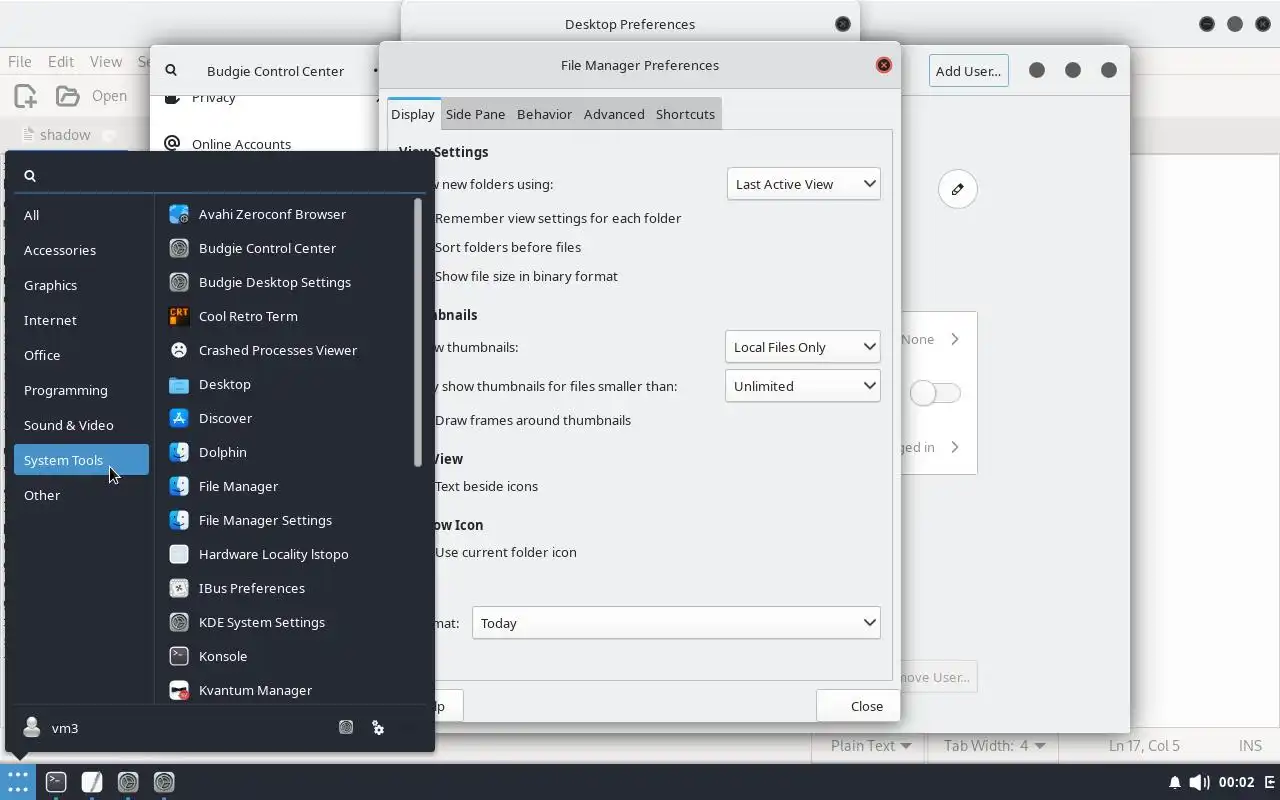Switch to the Behavior tab

(x=544, y=114)
